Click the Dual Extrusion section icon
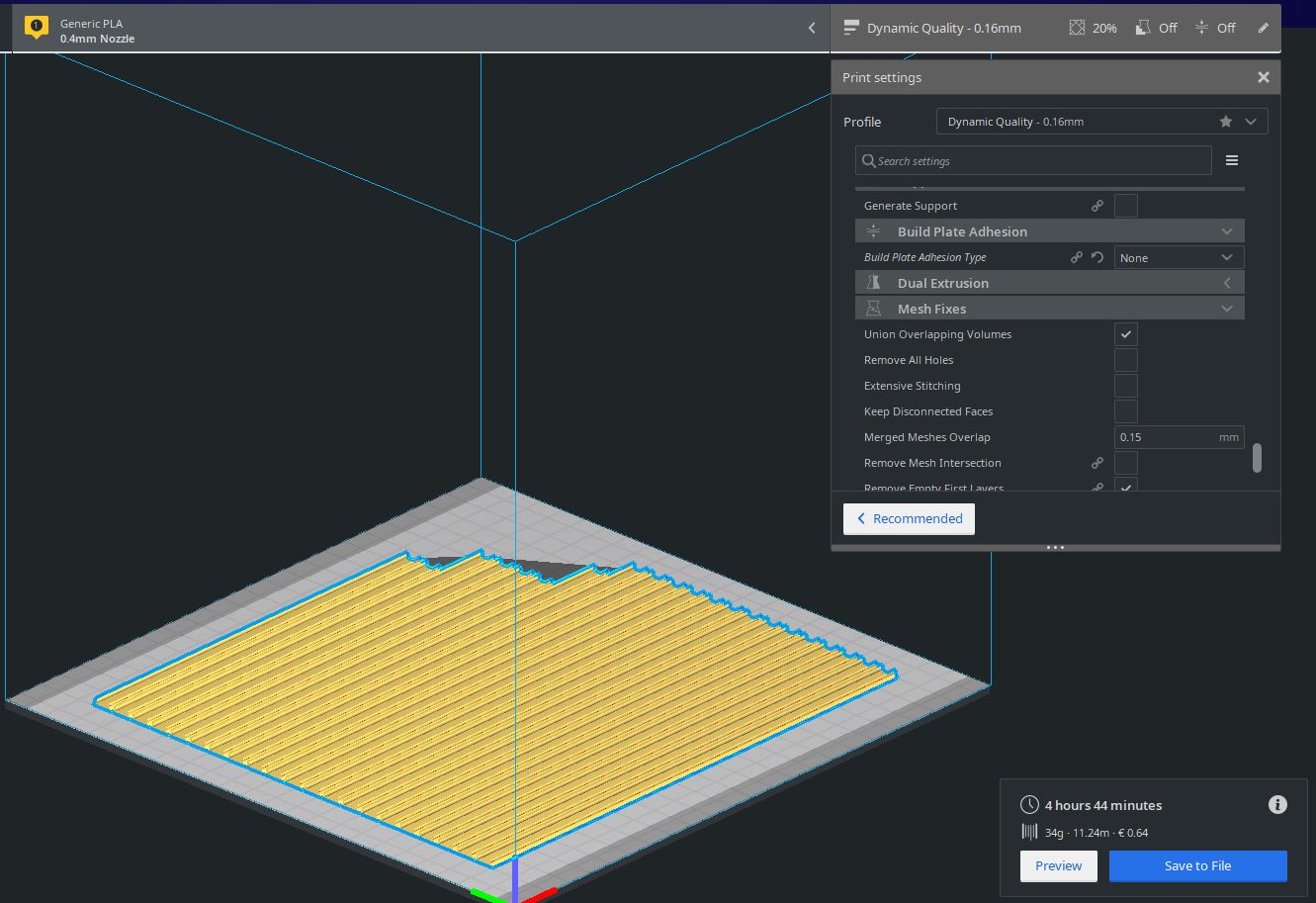Image resolution: width=1316 pixels, height=903 pixels. [873, 283]
